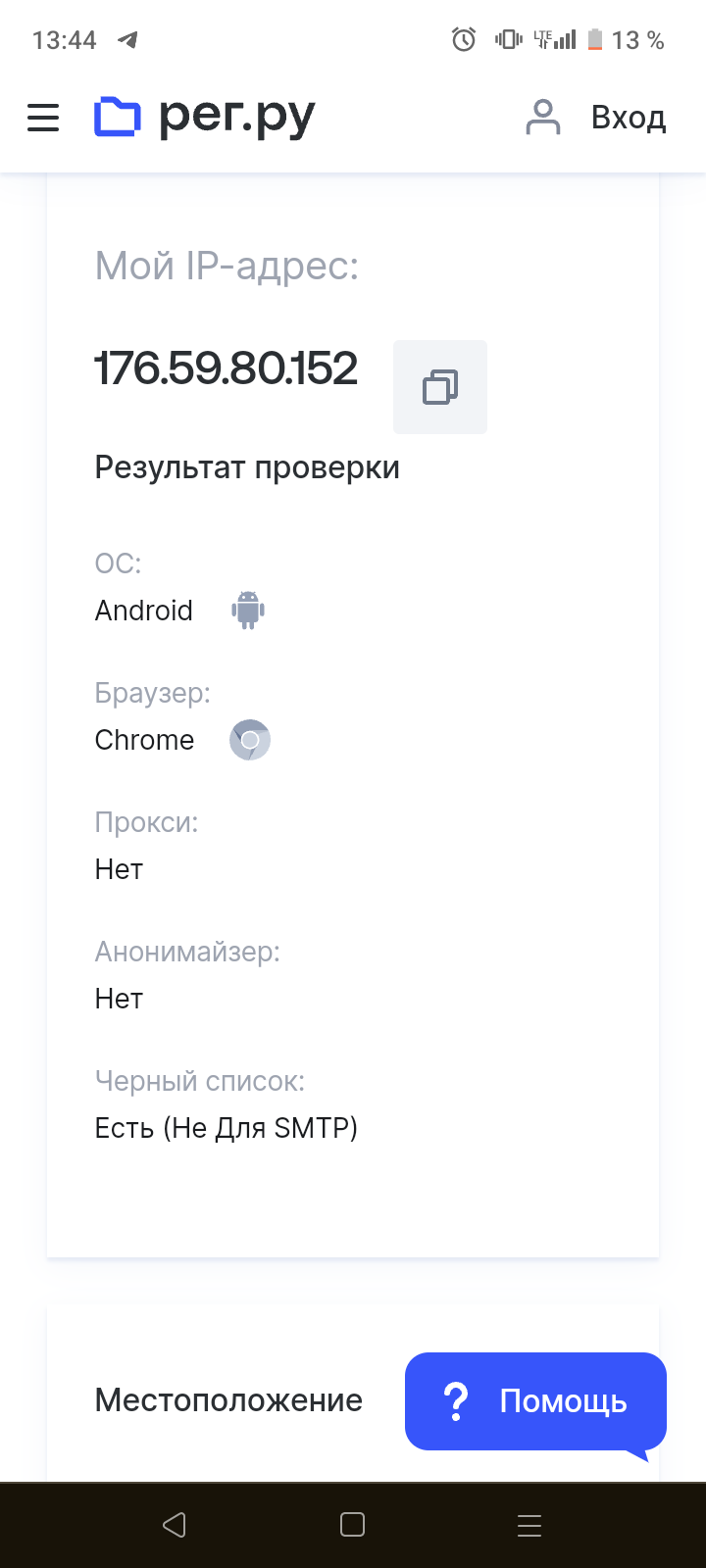Viewport: 706px width, 1568px height.
Task: Open the hamburger navigation menu
Action: [43, 119]
